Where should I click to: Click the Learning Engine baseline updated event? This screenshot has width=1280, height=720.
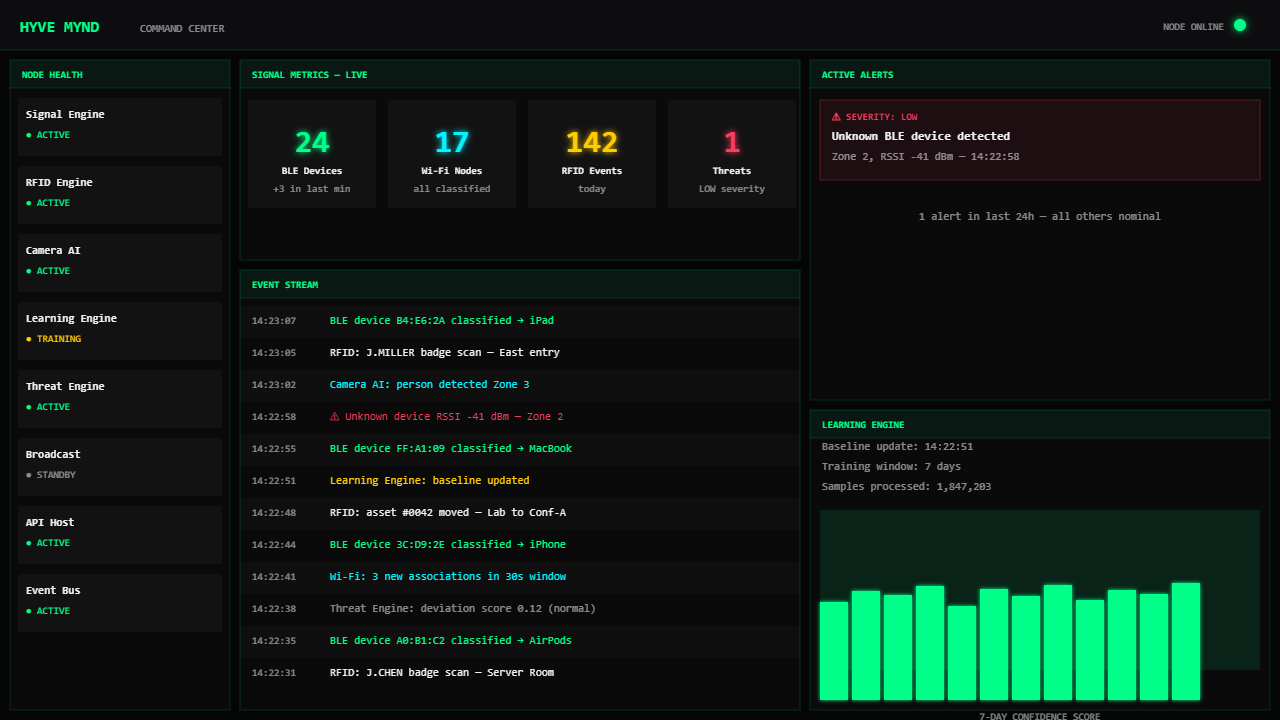[x=520, y=481]
